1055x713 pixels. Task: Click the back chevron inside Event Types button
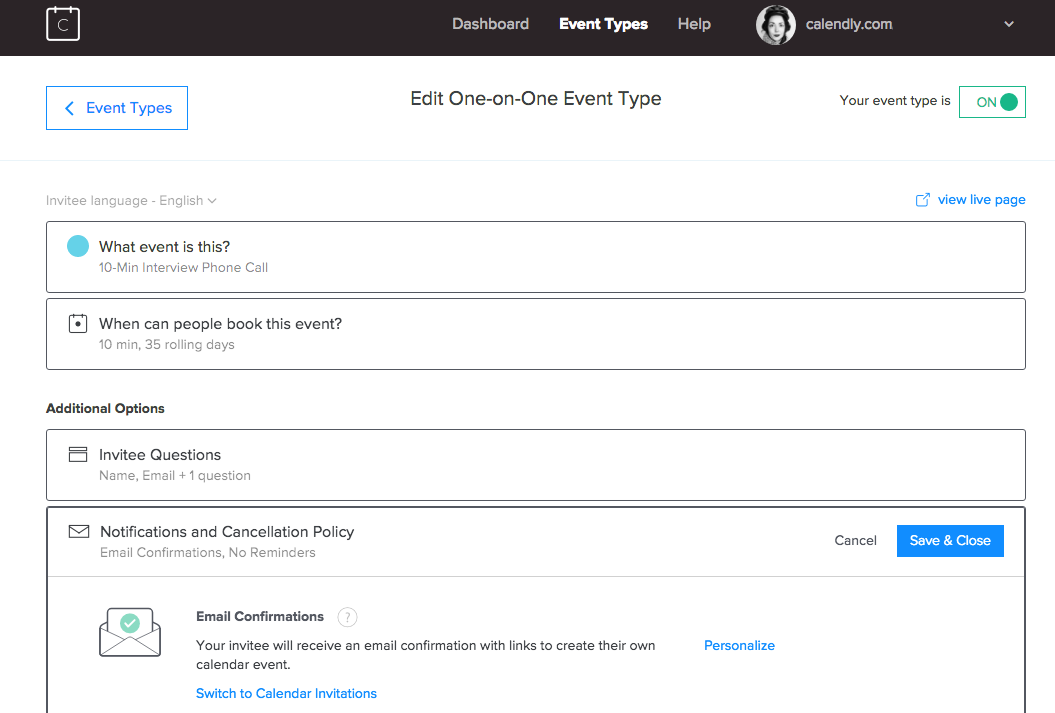click(x=69, y=107)
